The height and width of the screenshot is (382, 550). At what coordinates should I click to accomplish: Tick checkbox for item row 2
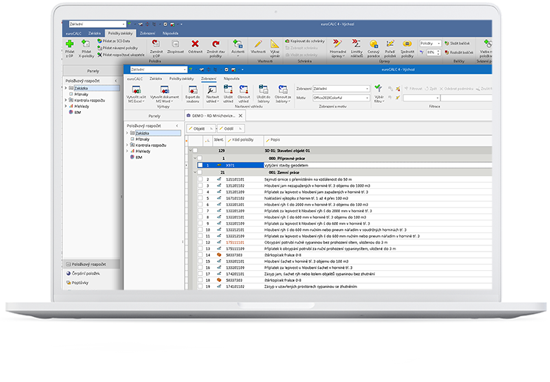coord(200,179)
